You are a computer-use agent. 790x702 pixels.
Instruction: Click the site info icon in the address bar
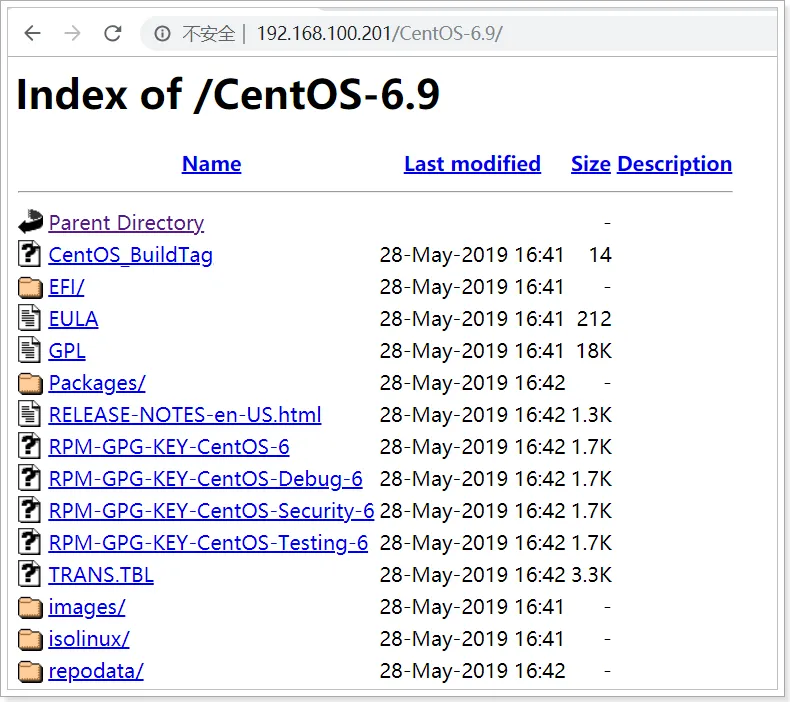[x=162, y=34]
